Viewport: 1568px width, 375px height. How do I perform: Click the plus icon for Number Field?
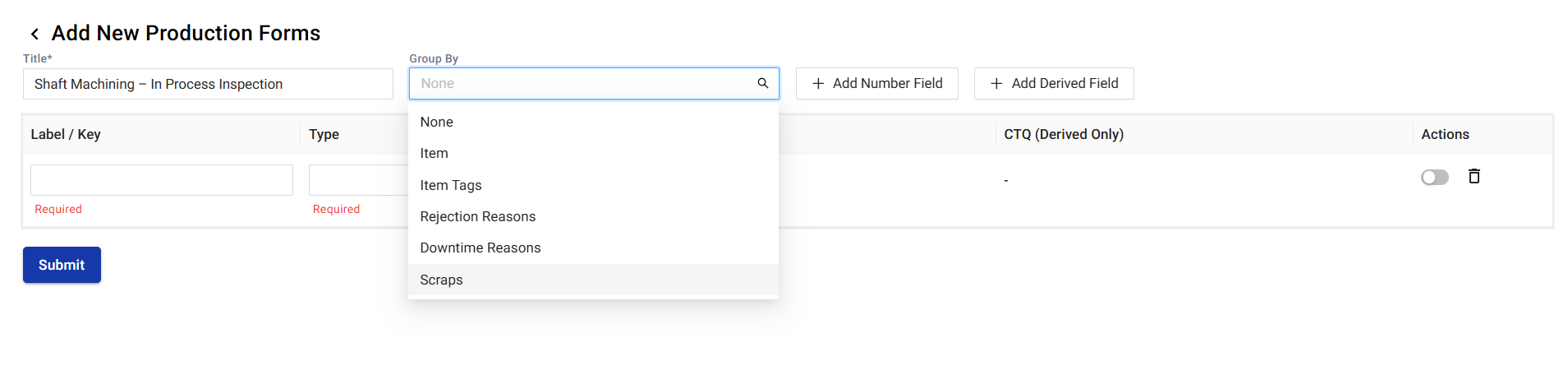point(818,84)
